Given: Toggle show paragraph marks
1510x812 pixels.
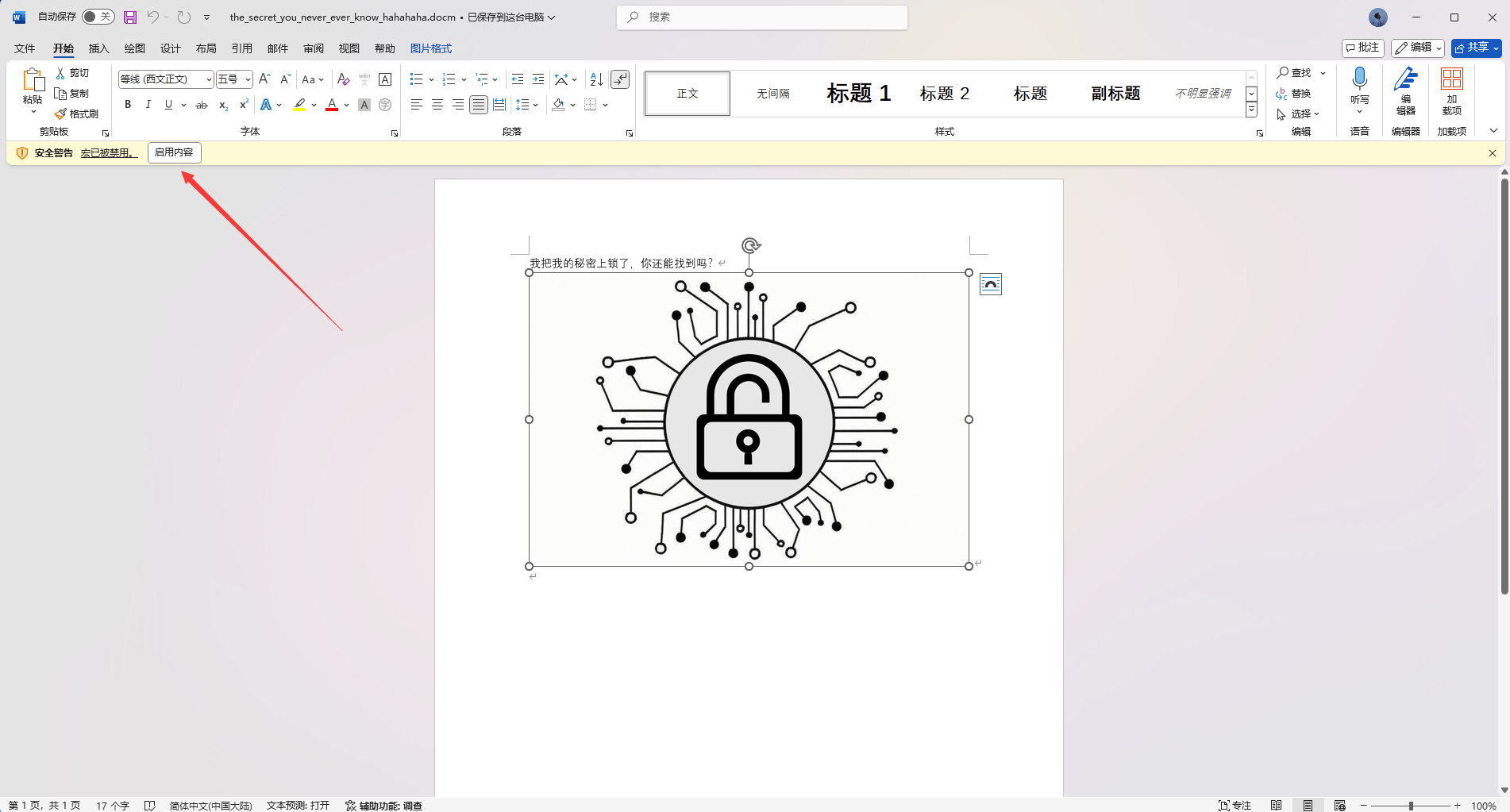Looking at the screenshot, I should (x=620, y=79).
